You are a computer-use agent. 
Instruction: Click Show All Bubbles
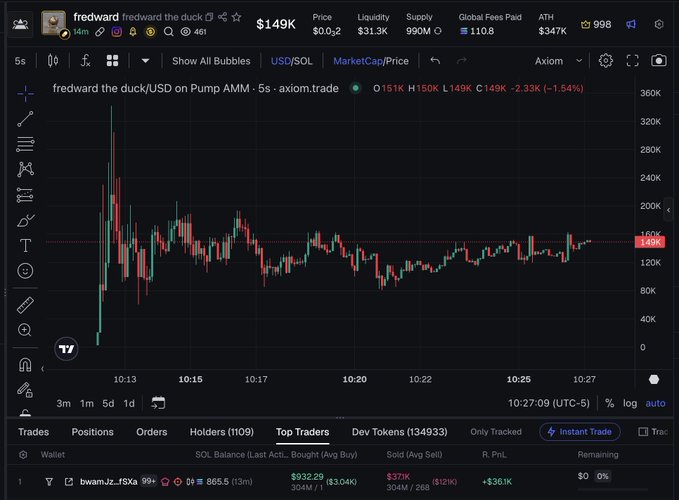[x=211, y=61]
